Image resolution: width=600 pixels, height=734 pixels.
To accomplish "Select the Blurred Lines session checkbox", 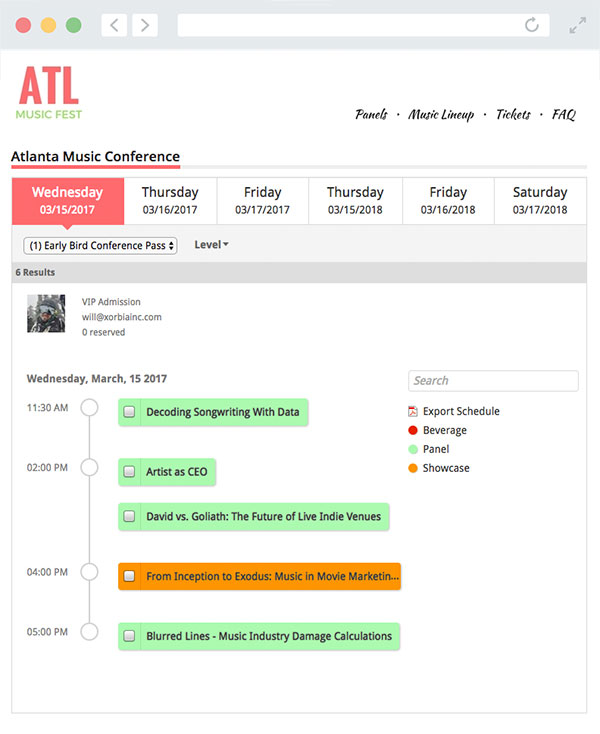I will [x=129, y=636].
